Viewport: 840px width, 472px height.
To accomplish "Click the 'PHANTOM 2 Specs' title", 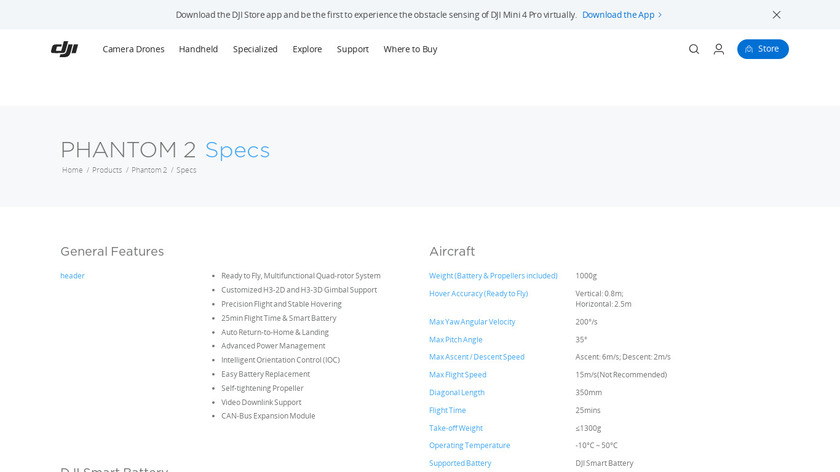I will coord(165,149).
